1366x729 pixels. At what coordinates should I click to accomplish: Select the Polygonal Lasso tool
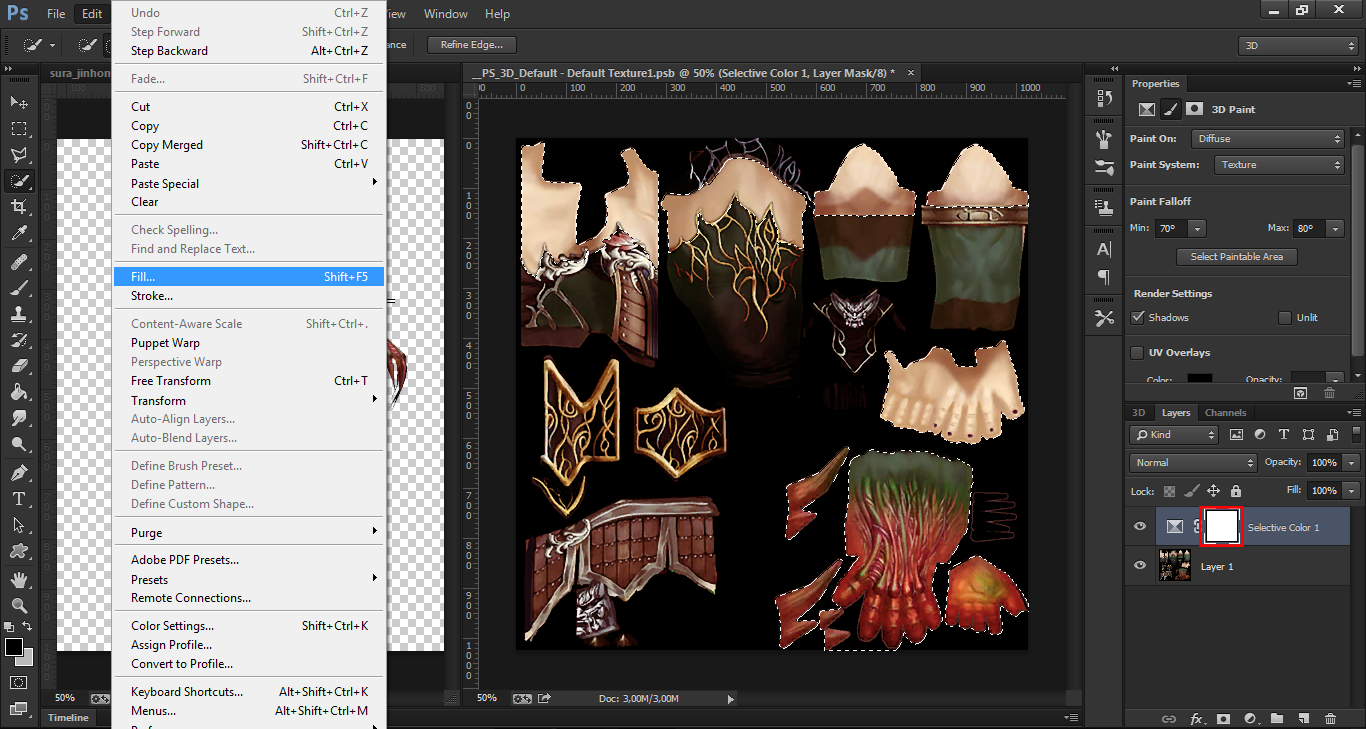point(19,155)
